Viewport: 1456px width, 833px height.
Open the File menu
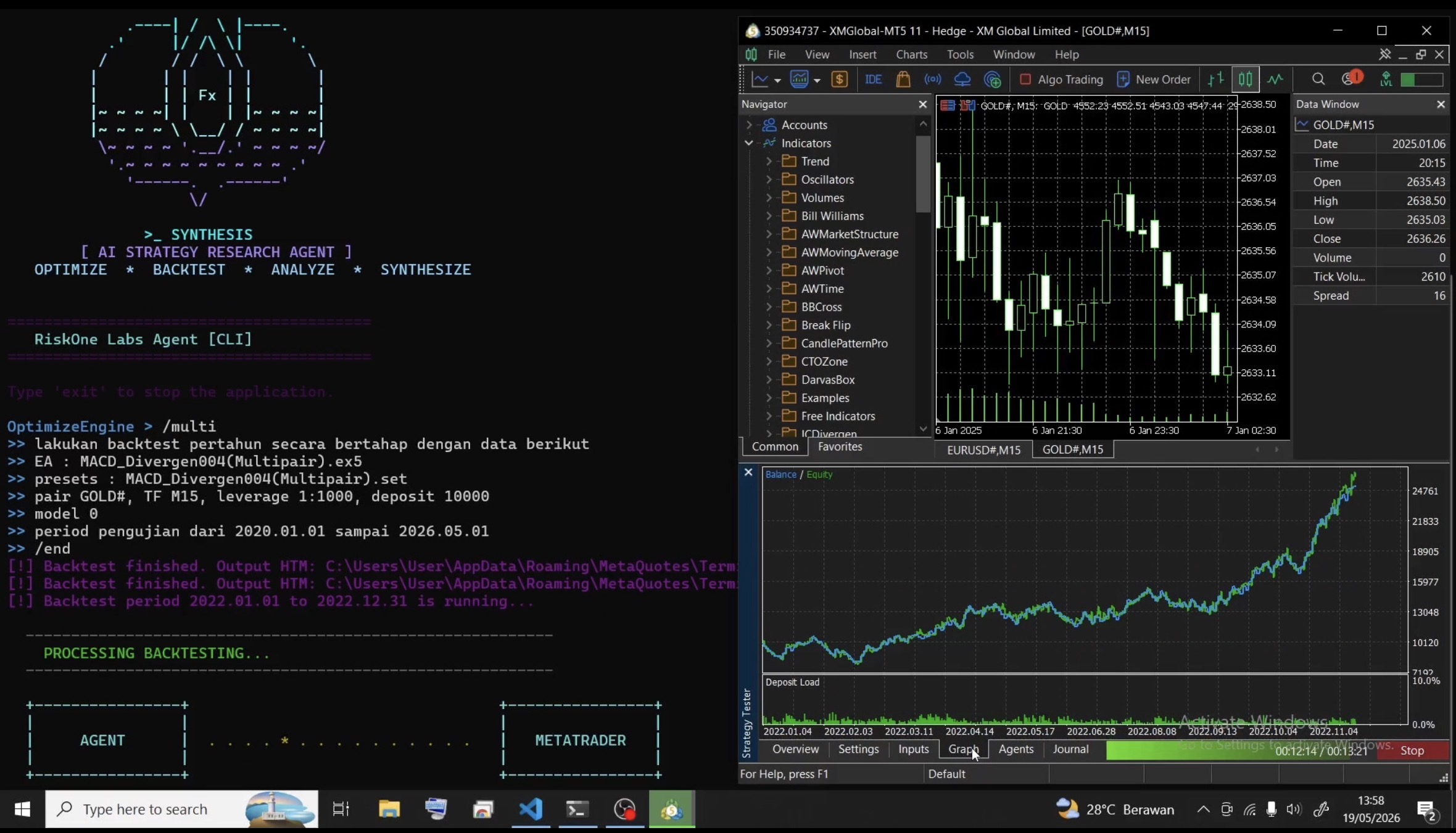(776, 54)
